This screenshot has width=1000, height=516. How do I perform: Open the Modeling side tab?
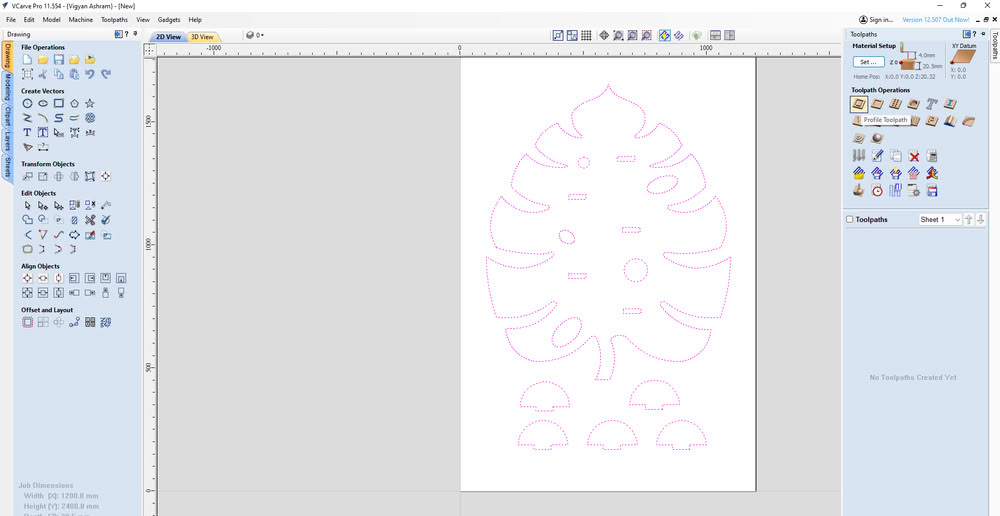point(7,88)
